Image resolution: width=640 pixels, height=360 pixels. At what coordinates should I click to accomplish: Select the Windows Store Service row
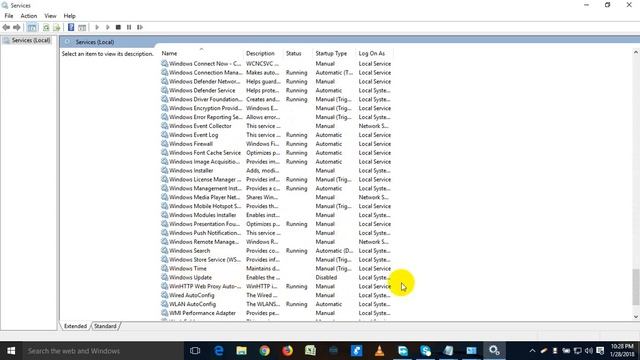click(x=276, y=260)
